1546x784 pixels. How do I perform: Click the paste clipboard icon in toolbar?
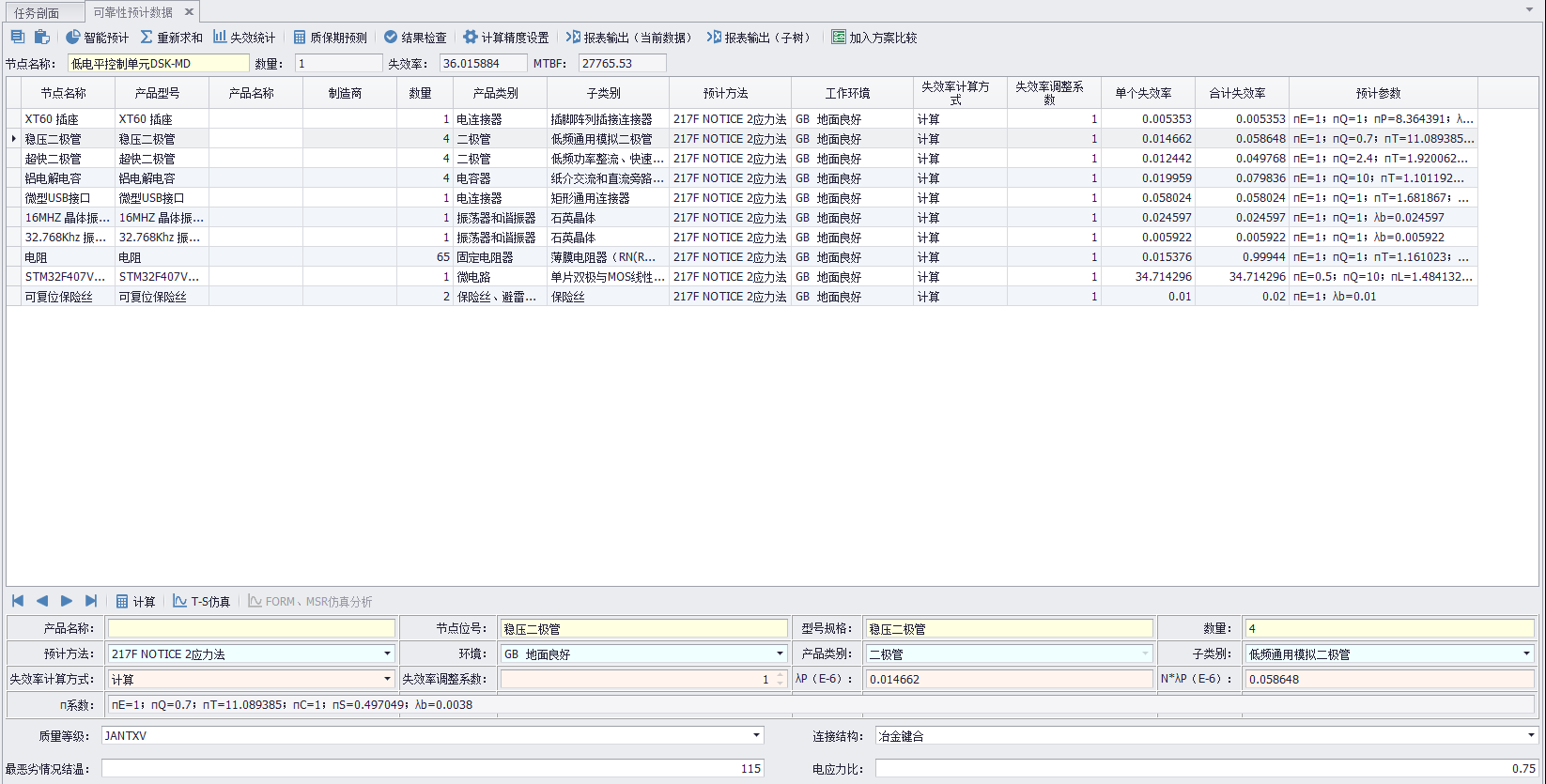pos(41,38)
